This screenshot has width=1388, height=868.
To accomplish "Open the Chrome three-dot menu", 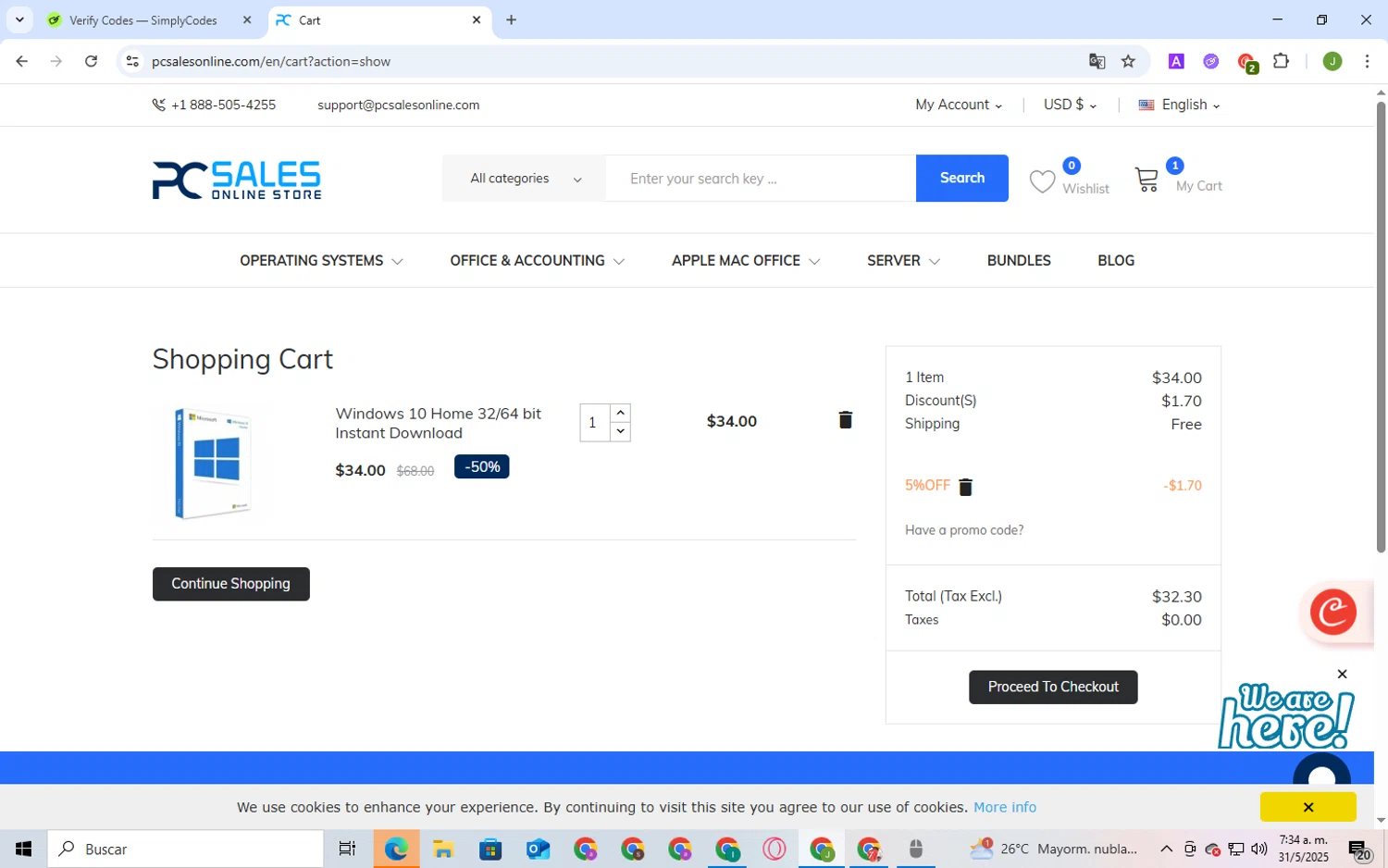I will pos(1367,61).
